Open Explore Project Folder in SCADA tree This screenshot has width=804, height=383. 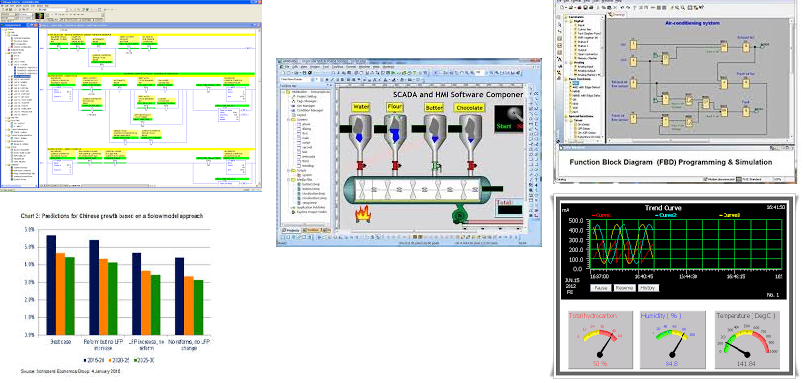tap(311, 212)
